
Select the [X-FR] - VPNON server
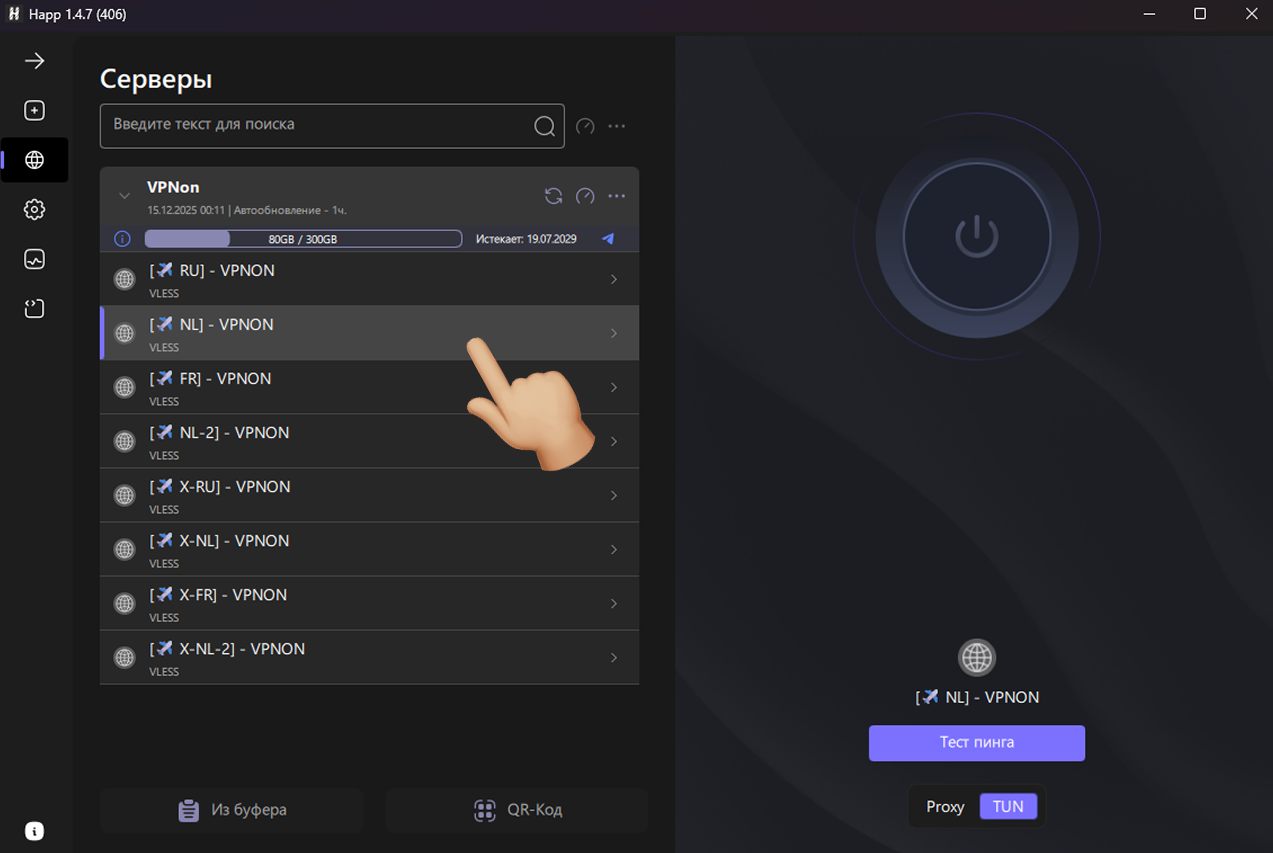pos(369,603)
